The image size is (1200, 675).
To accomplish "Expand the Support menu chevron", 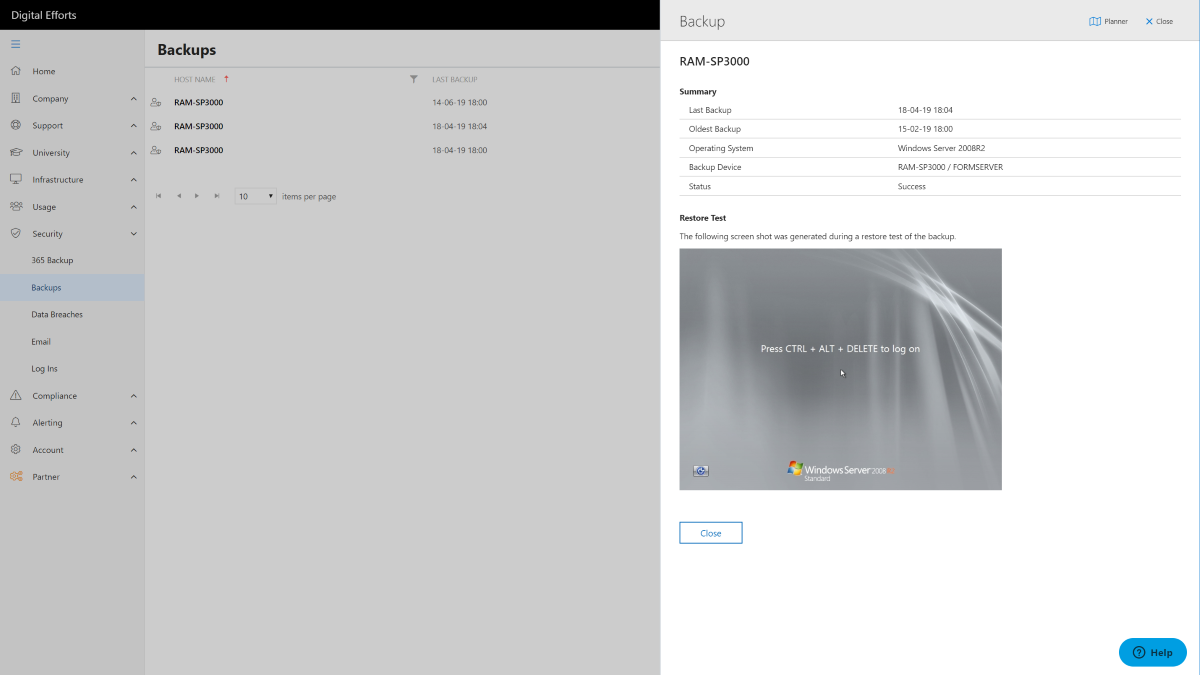I will click(134, 125).
